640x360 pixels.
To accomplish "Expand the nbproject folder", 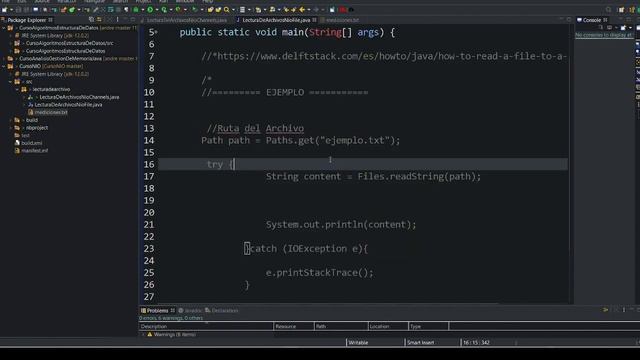I will pos(11,128).
